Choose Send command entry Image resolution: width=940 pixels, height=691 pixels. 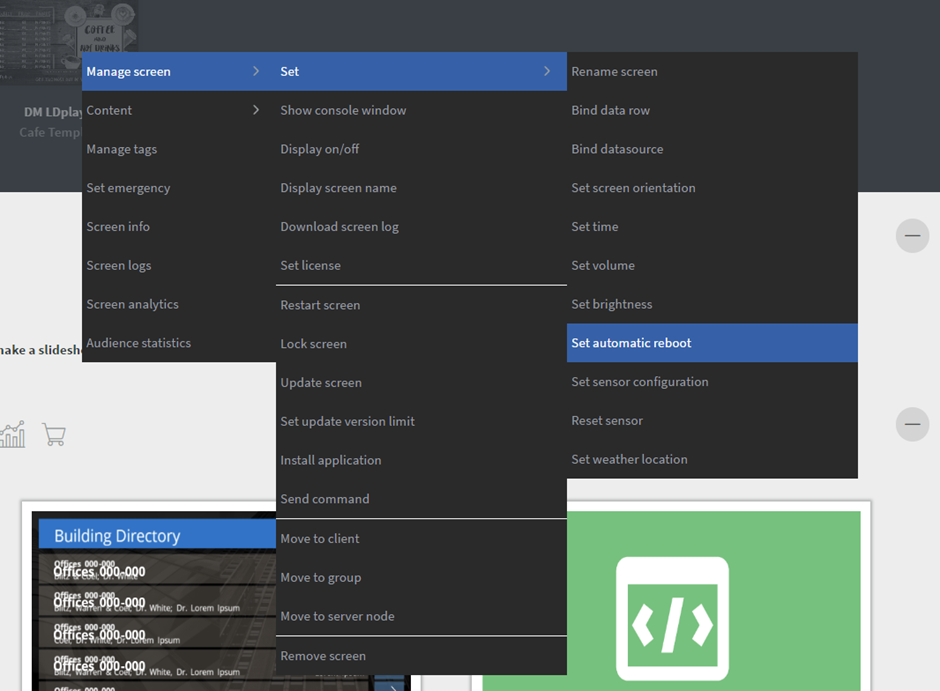(x=421, y=499)
